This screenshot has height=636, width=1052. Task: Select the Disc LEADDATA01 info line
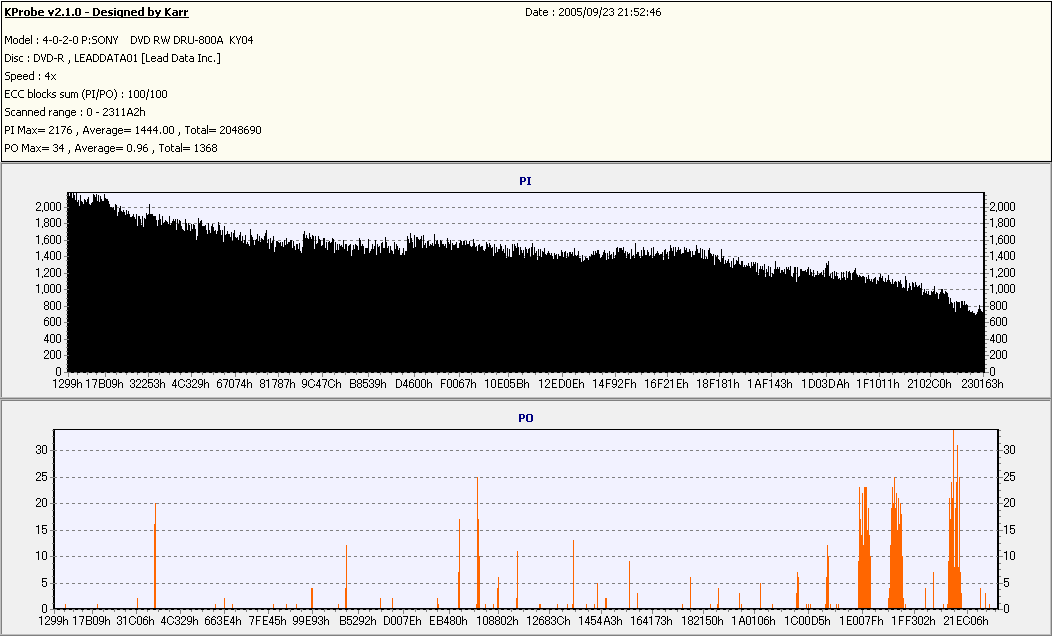tap(113, 58)
